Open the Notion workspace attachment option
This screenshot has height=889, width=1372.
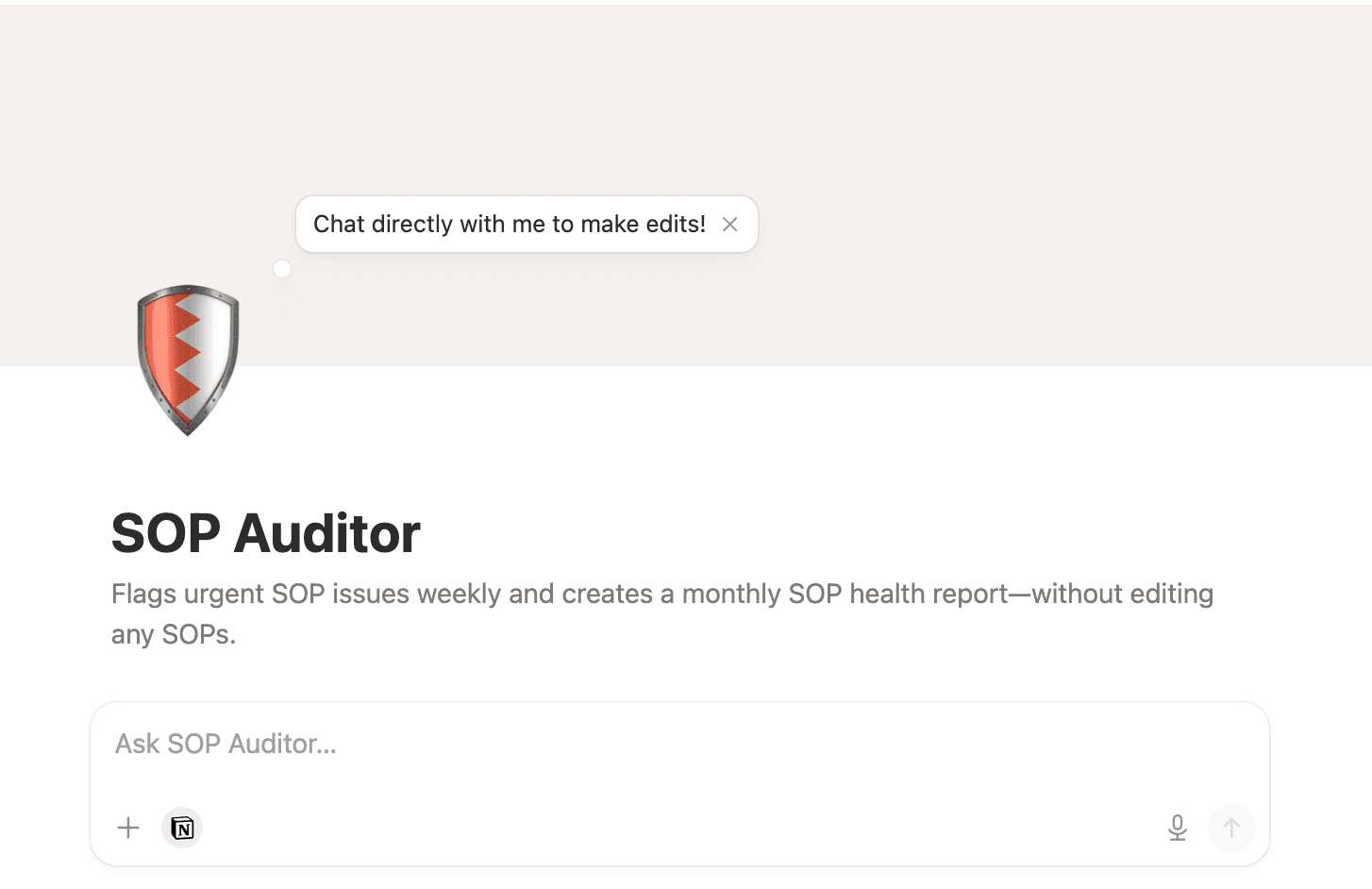(x=181, y=828)
